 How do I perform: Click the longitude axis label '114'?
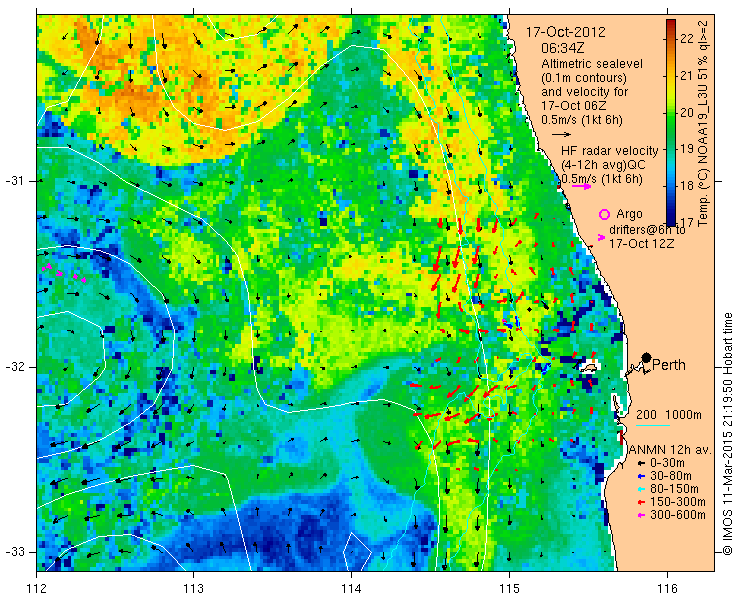click(x=351, y=589)
